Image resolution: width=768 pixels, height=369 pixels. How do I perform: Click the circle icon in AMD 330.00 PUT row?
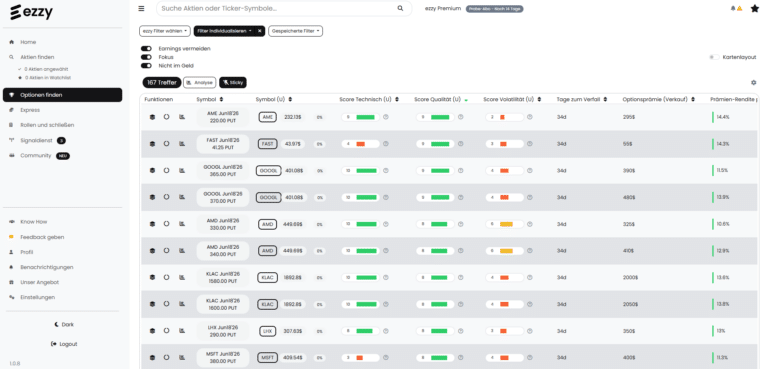[167, 224]
